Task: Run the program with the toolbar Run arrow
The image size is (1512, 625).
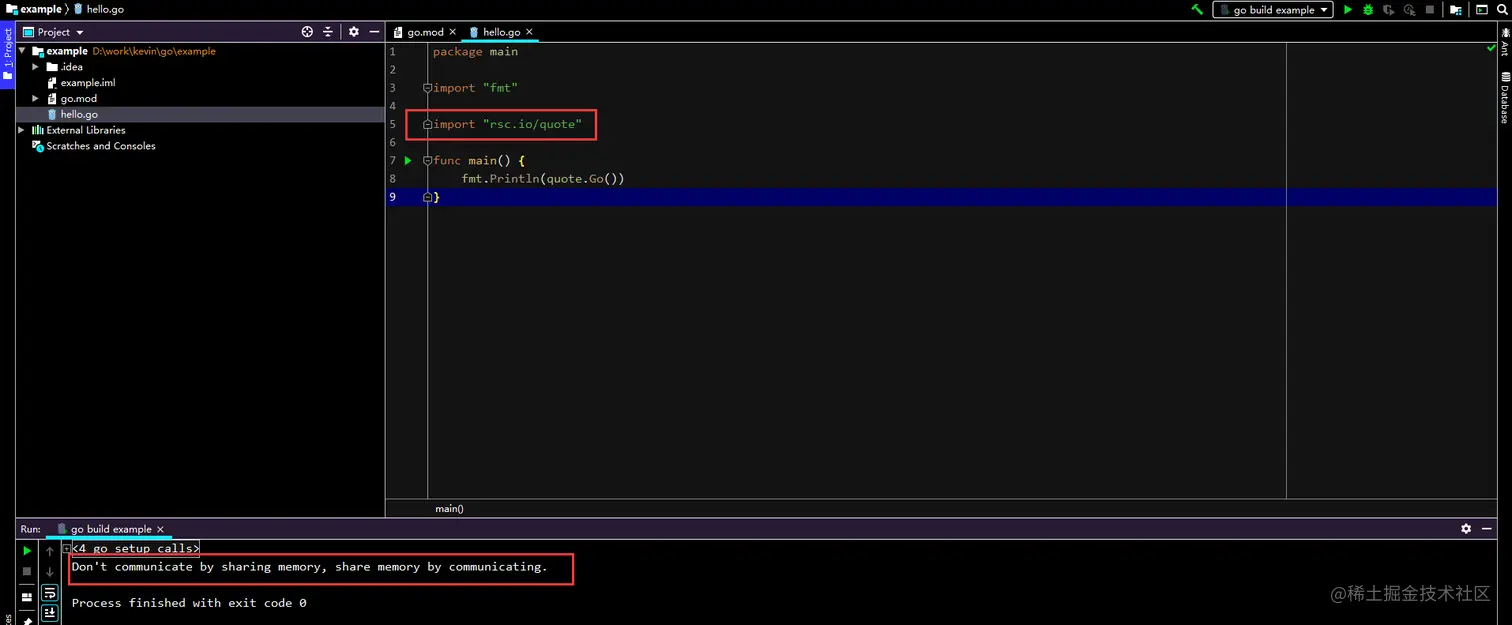Action: (x=1348, y=10)
